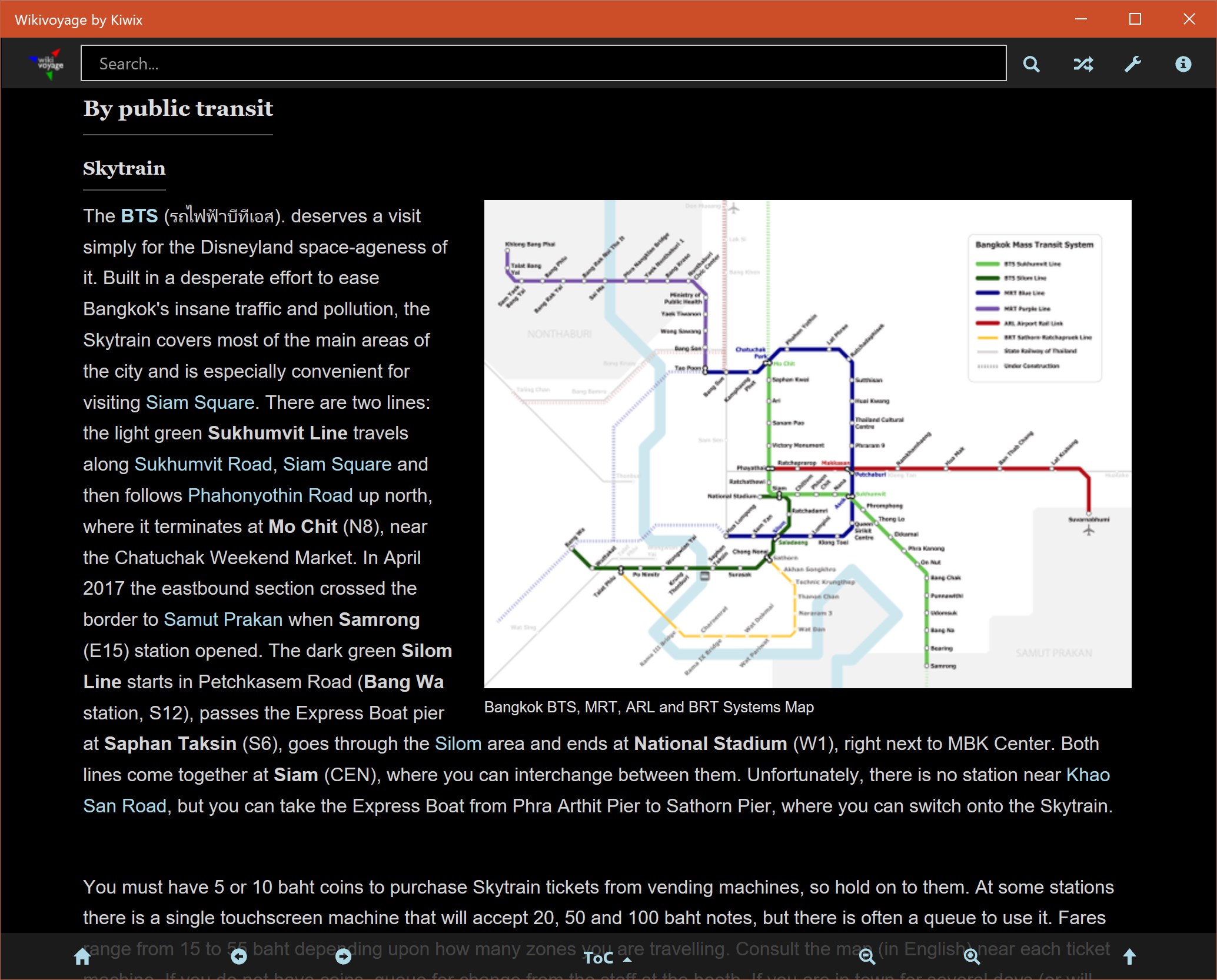This screenshot has width=1217, height=980.
Task: Open the About info icon
Action: click(1183, 64)
